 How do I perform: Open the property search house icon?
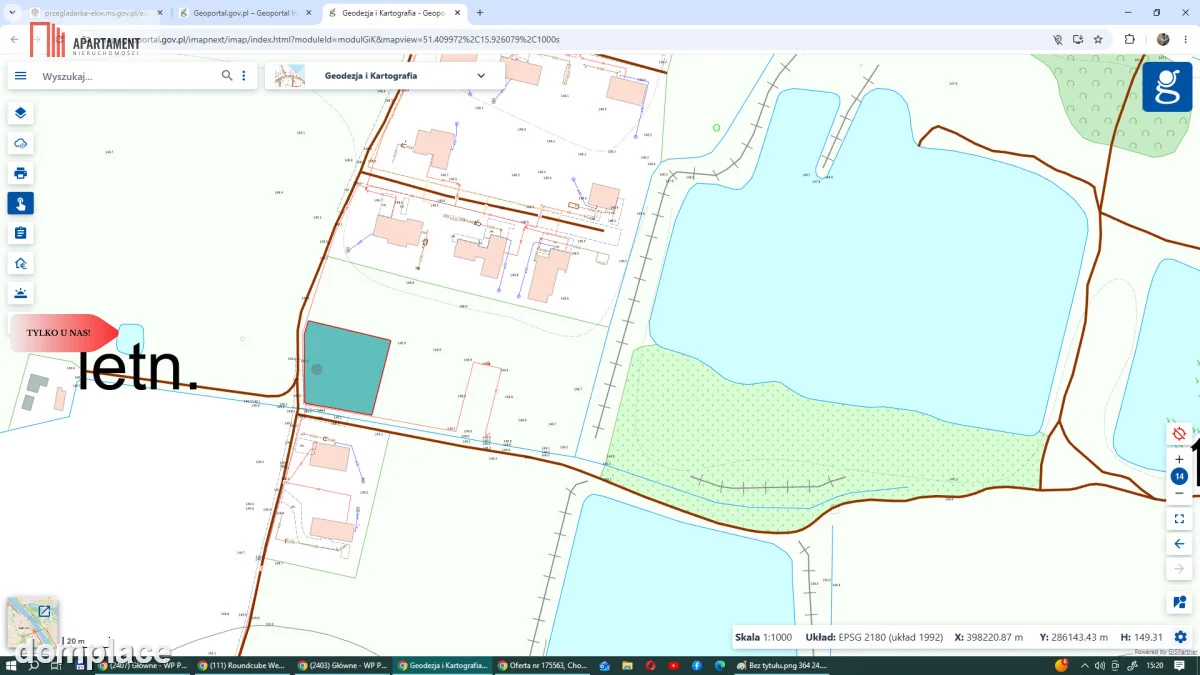pos(20,263)
